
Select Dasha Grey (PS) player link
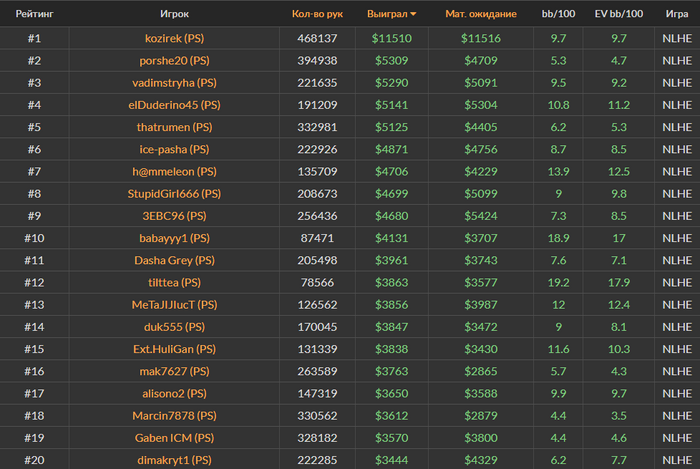pos(175,261)
